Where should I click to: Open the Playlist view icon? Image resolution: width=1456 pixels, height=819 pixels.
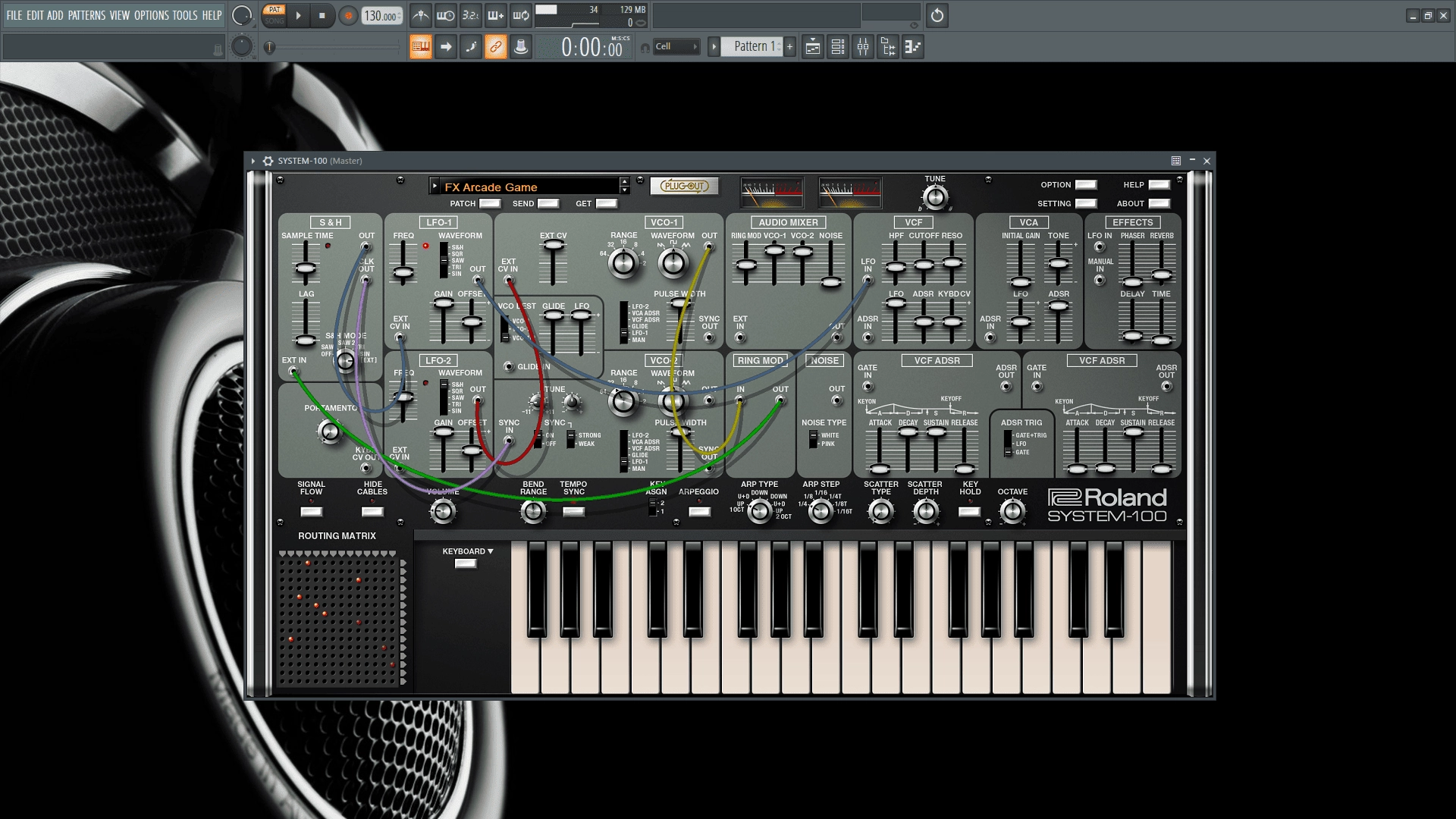(x=813, y=47)
